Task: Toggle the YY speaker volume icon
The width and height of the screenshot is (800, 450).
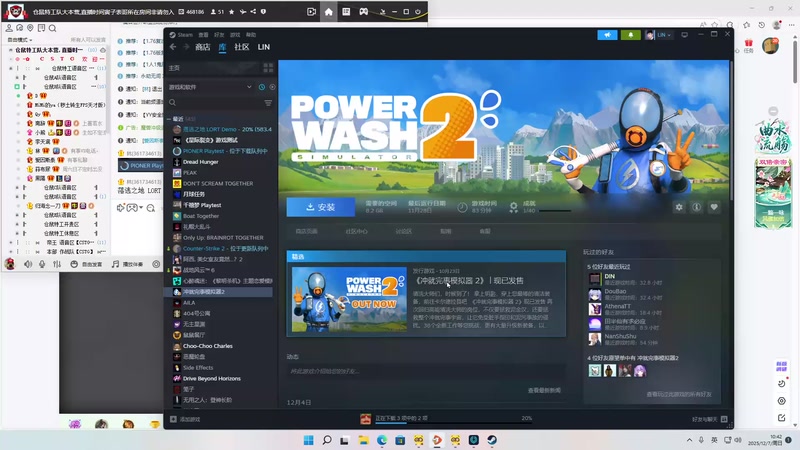Action: pos(28,264)
